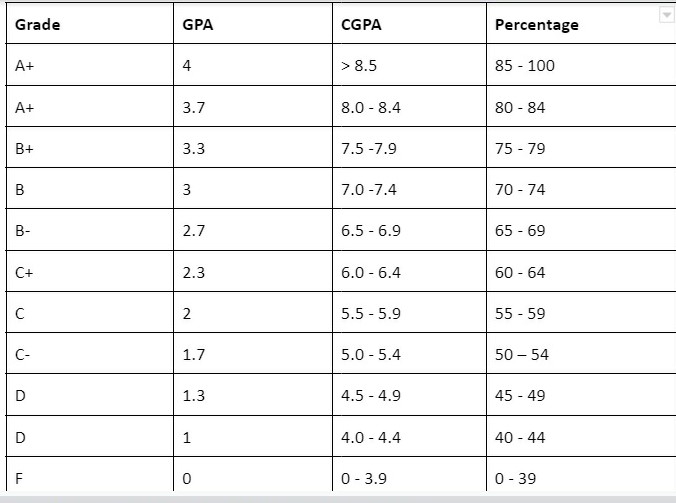This screenshot has height=503, width=676.
Task: Select the CGPA cell "> 8.5"
Action: pyautogui.click(x=358, y=66)
